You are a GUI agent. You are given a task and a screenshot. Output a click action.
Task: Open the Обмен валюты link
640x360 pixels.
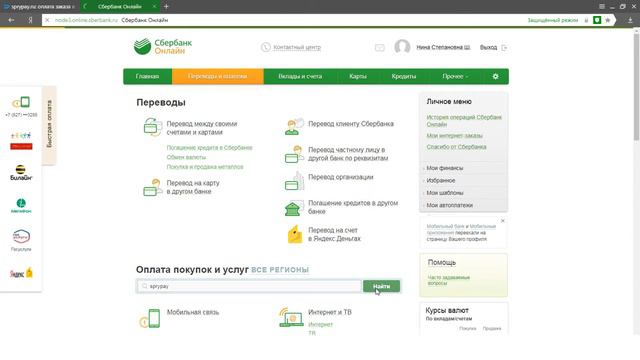(186, 157)
